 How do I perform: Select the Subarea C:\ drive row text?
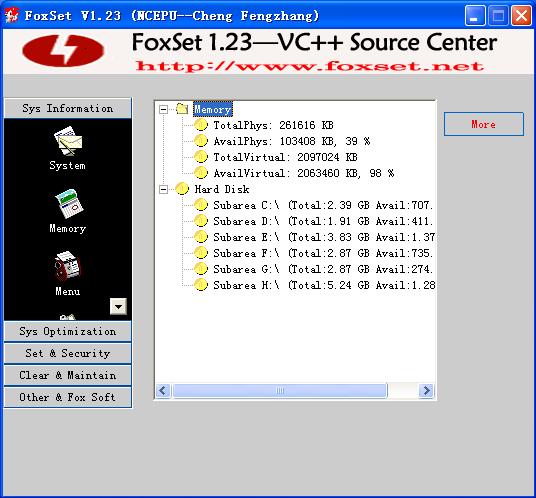[x=324, y=205]
